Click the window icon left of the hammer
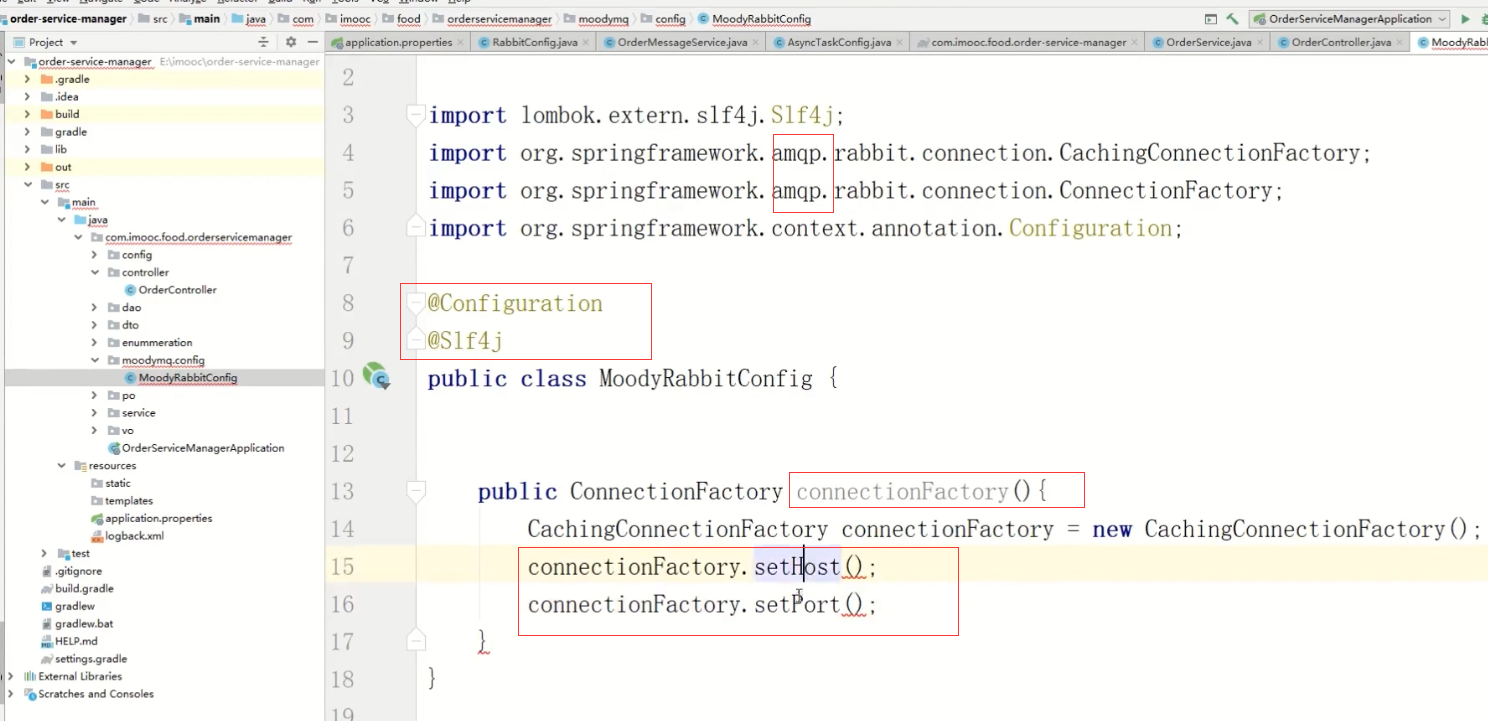Screen dimensions: 1488x721 (x=1211, y=19)
